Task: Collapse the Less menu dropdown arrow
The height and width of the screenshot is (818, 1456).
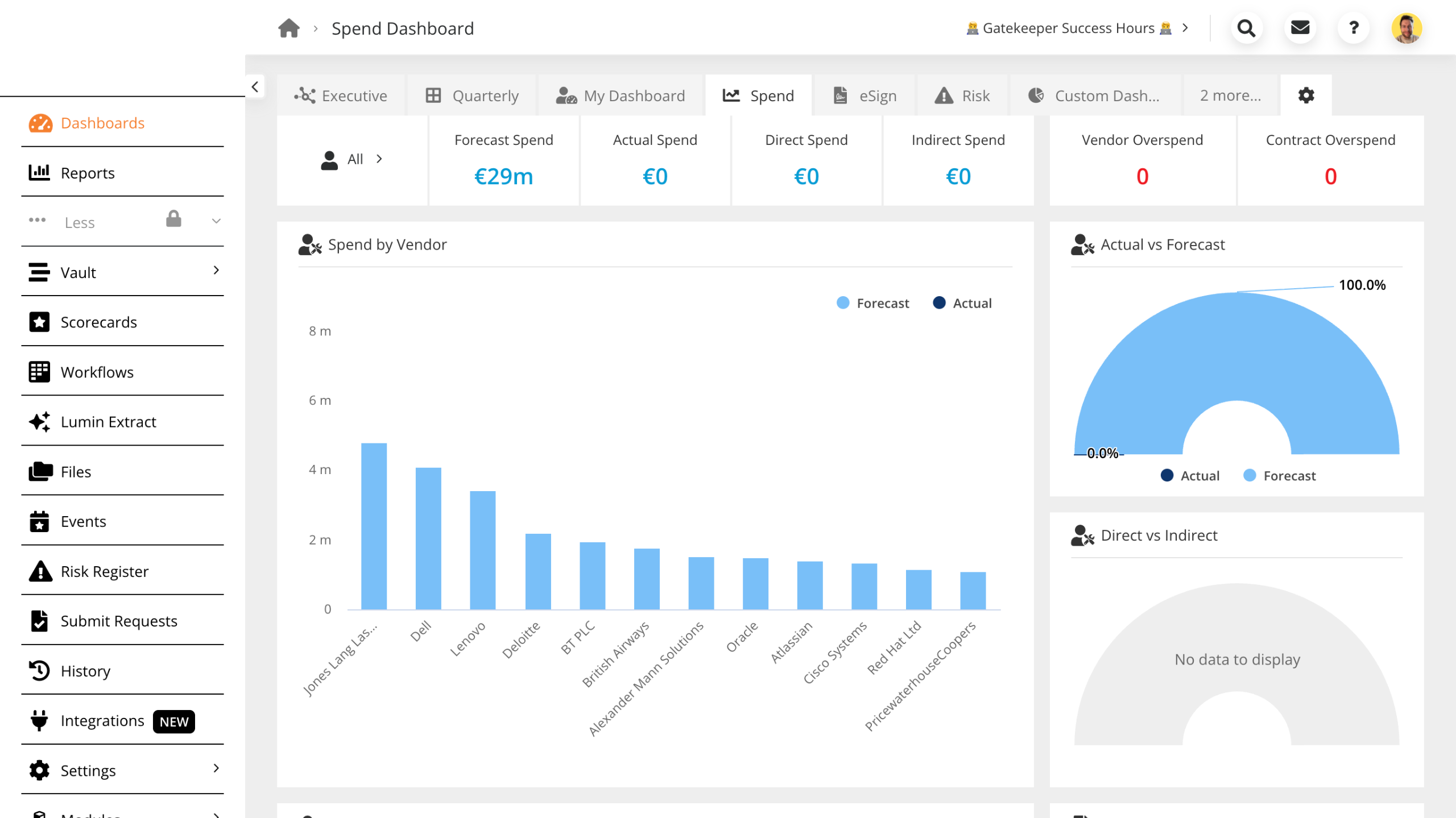Action: (x=216, y=221)
